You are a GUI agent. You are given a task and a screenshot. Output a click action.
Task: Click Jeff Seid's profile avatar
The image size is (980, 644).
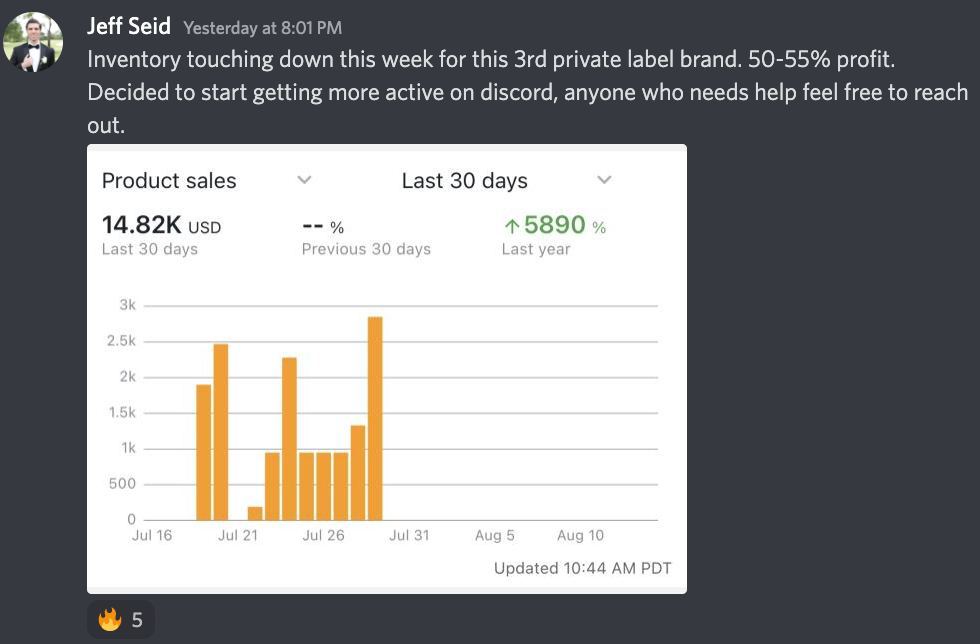point(33,42)
